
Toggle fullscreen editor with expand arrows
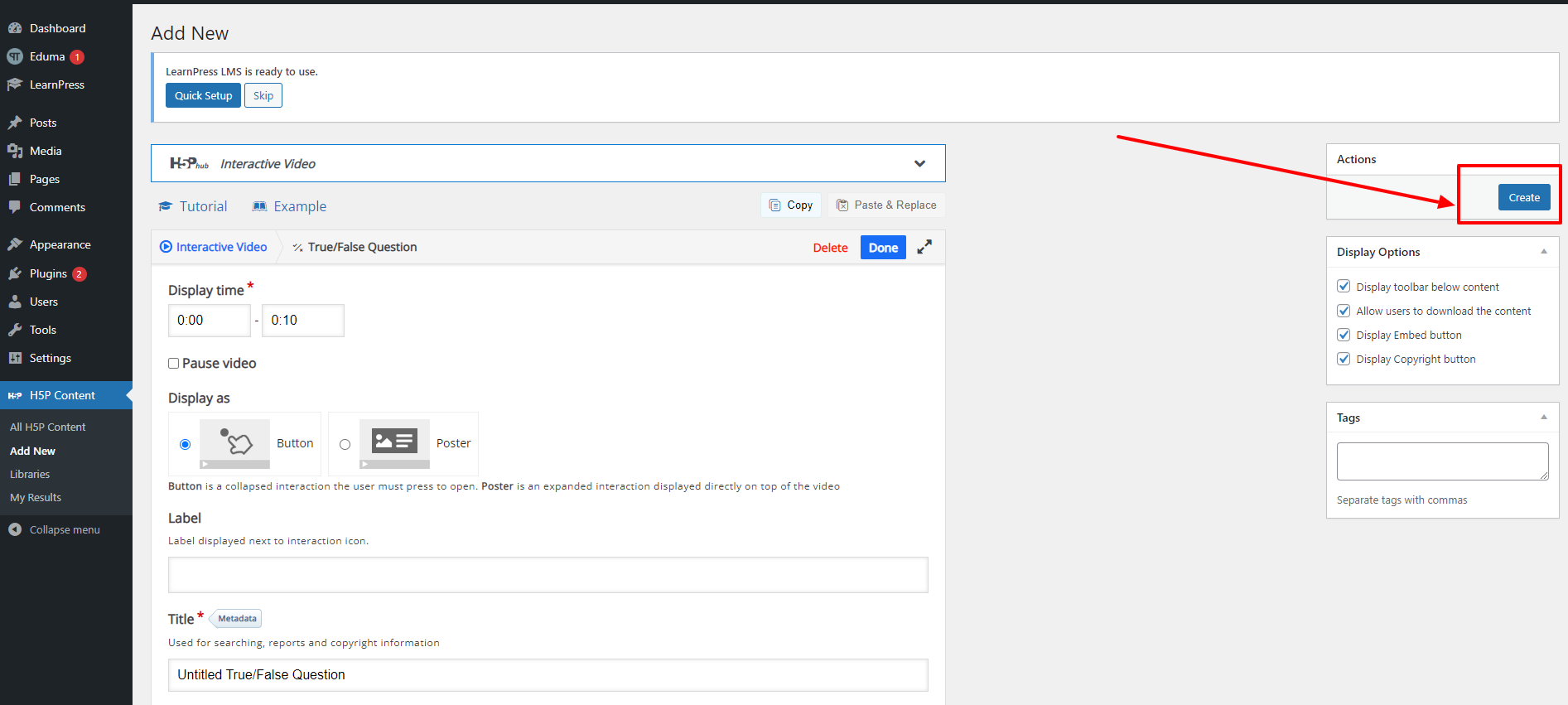[x=924, y=247]
